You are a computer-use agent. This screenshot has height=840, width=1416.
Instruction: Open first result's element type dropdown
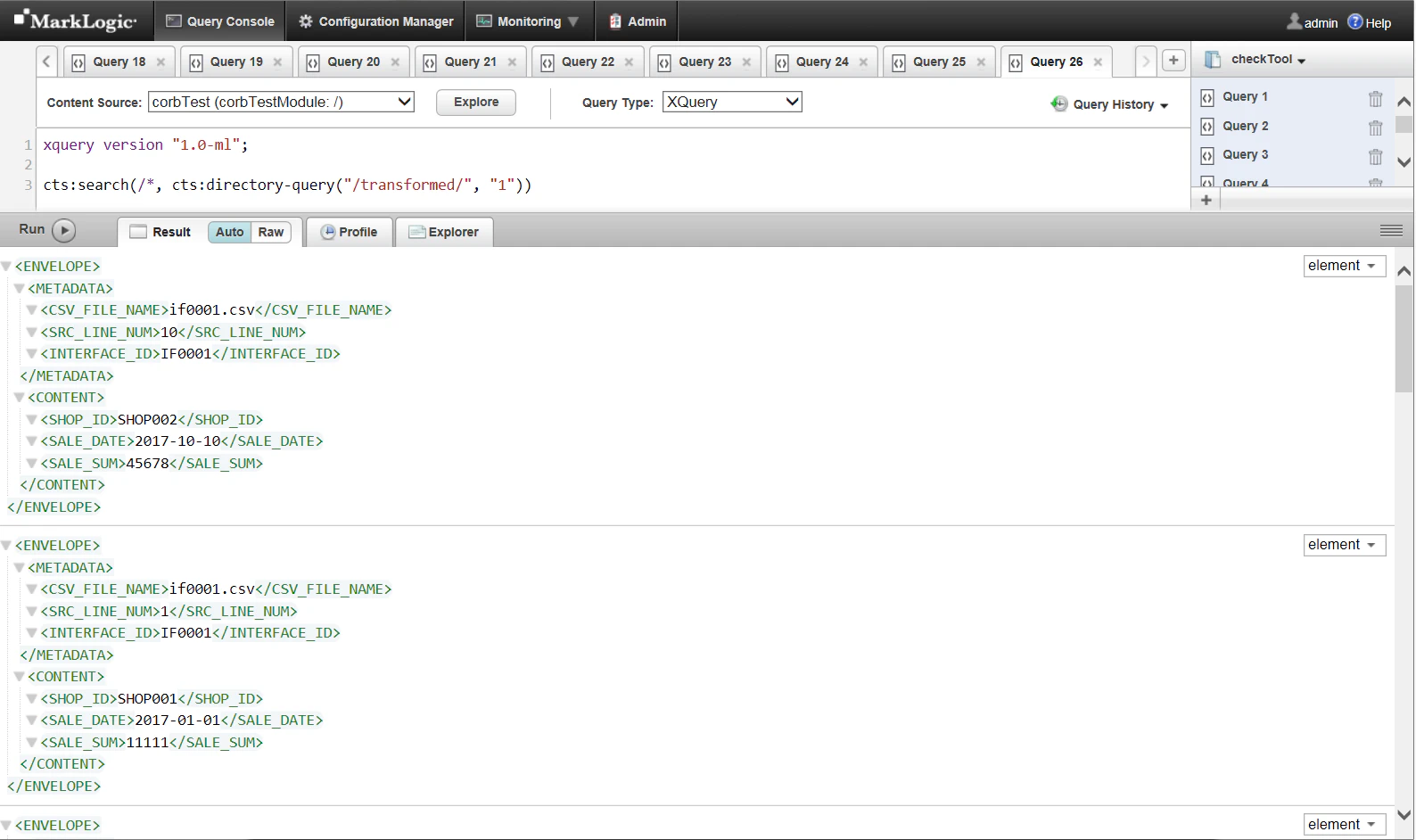coord(1344,266)
